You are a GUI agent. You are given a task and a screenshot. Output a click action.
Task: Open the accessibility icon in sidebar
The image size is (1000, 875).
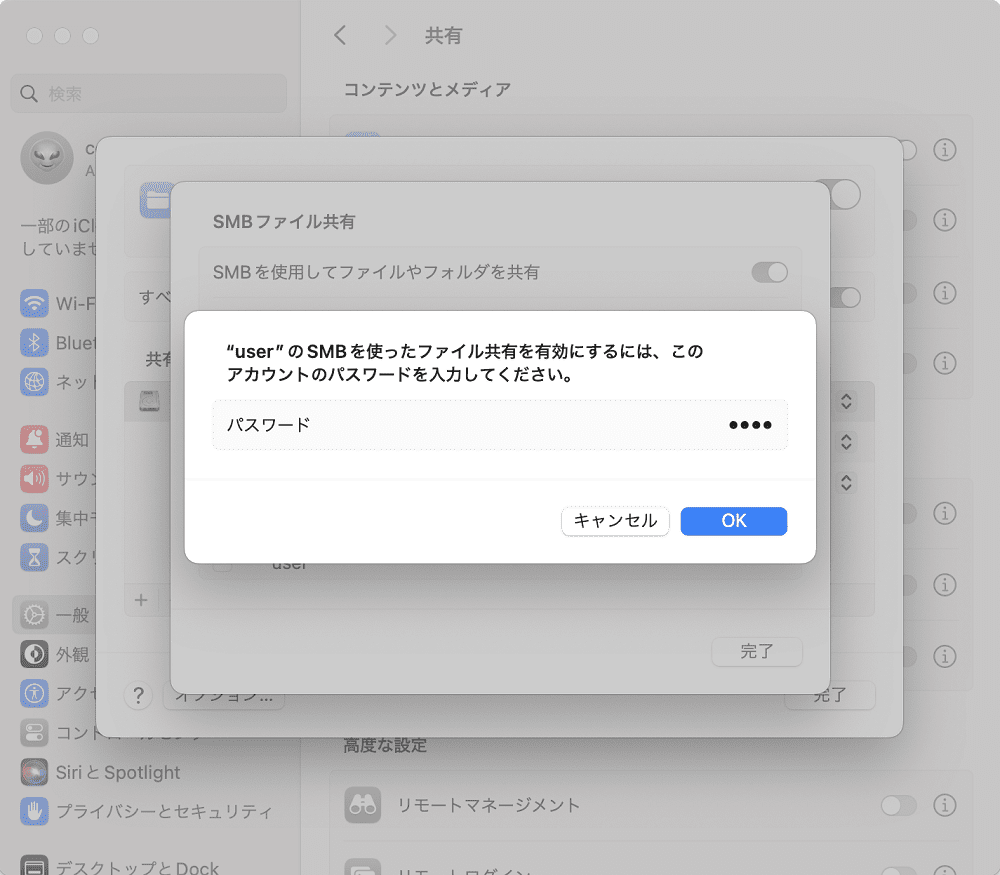tap(34, 693)
